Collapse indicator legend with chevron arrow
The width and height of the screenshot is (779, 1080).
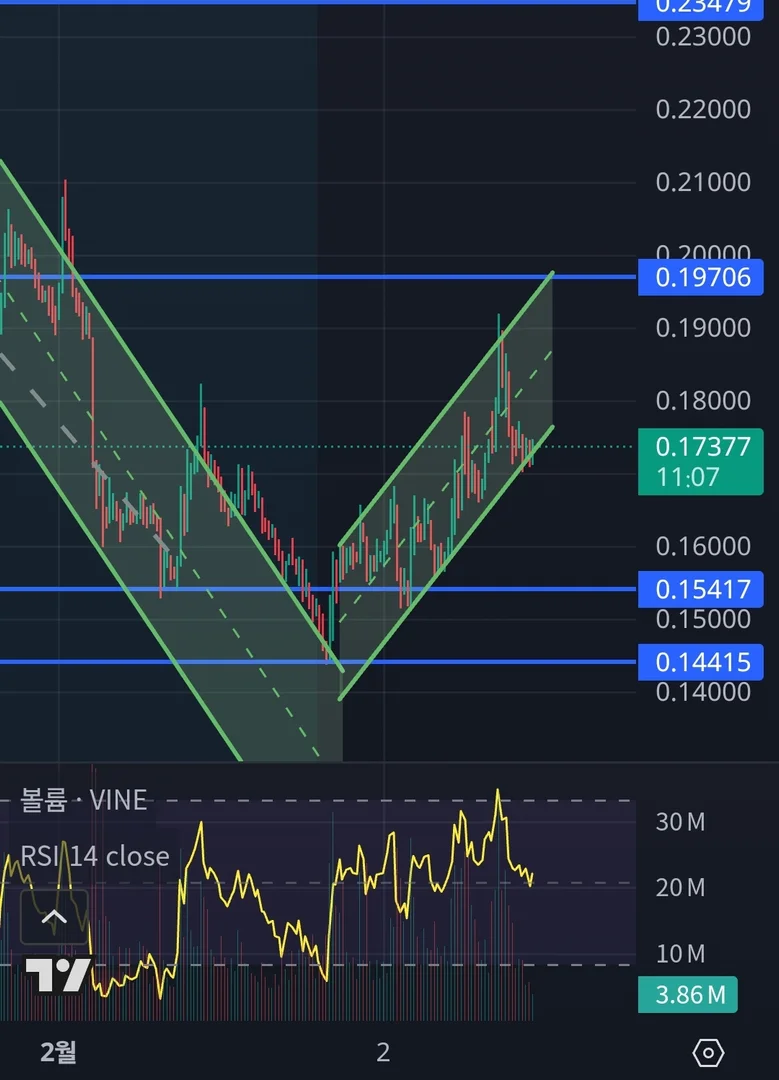(54, 917)
